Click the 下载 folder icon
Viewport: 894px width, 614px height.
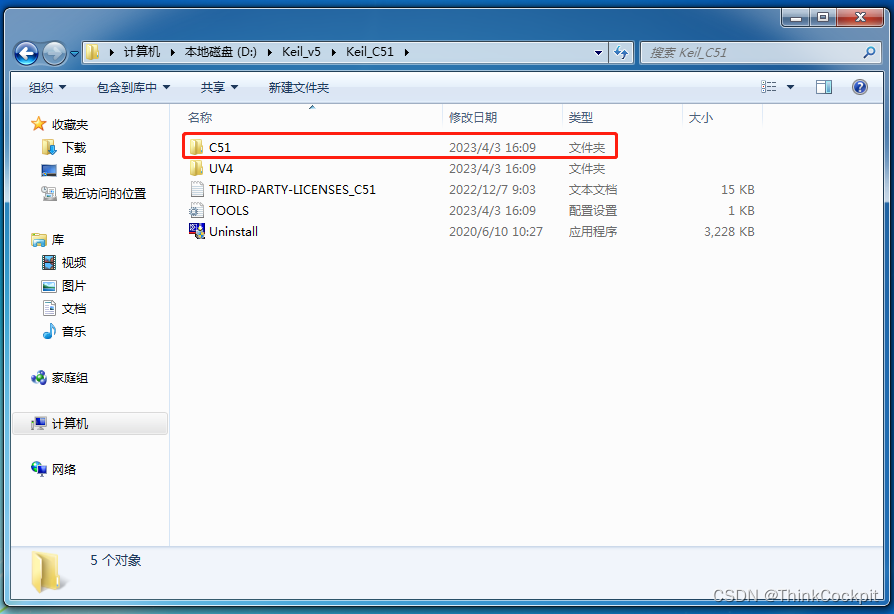pyautogui.click(x=49, y=147)
